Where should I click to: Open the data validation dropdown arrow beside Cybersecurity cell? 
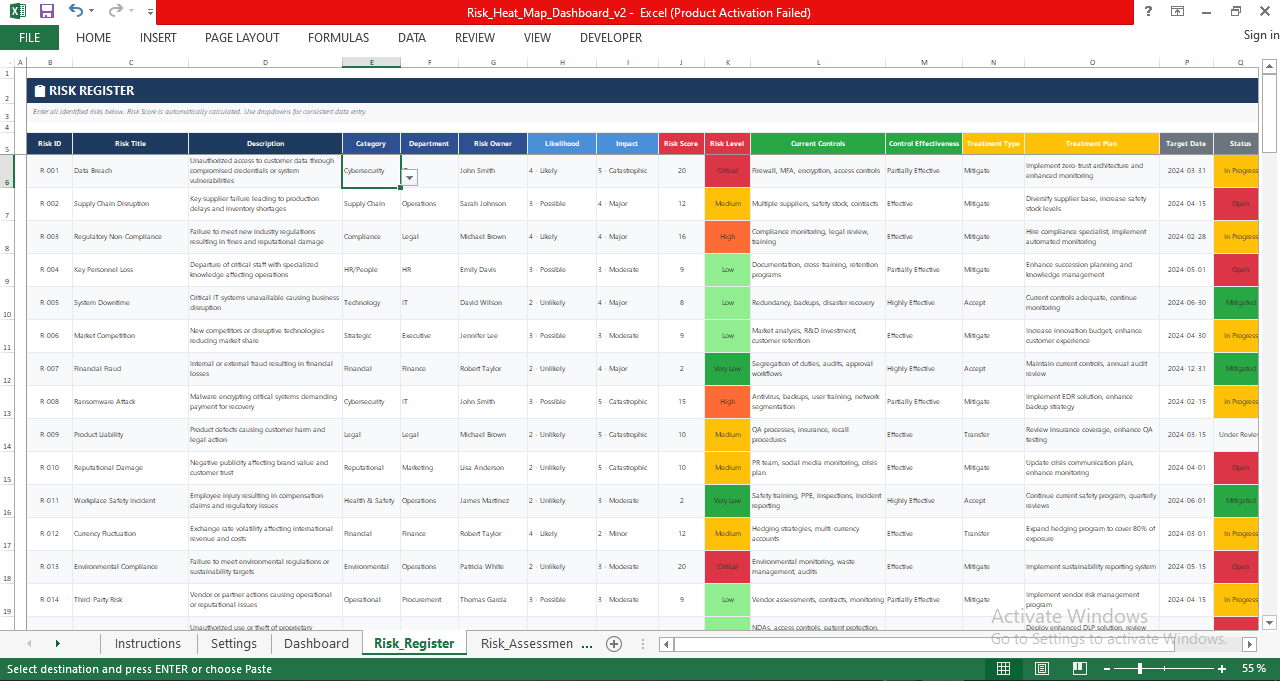coord(410,177)
